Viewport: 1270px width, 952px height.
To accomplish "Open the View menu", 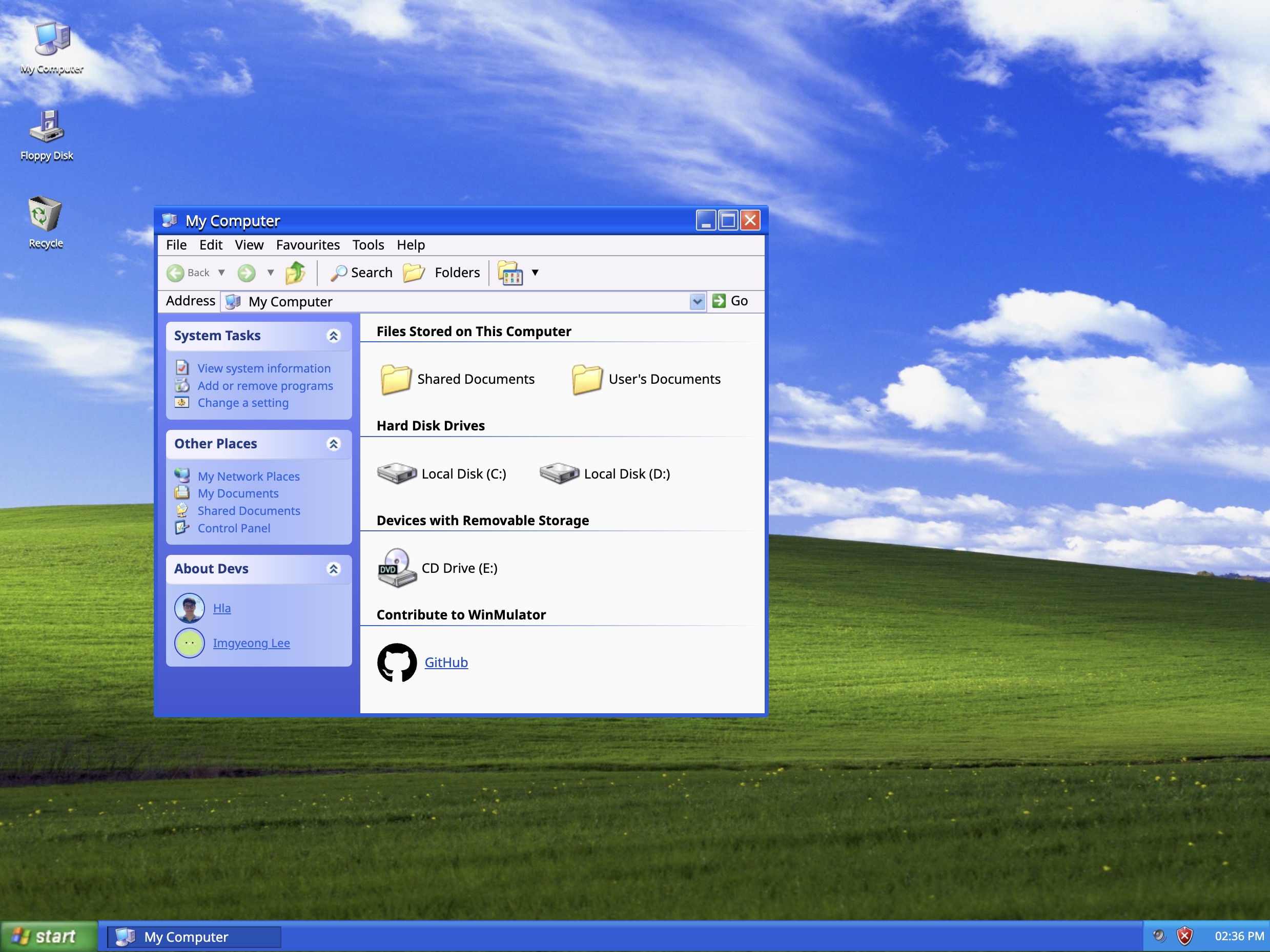I will click(x=249, y=245).
